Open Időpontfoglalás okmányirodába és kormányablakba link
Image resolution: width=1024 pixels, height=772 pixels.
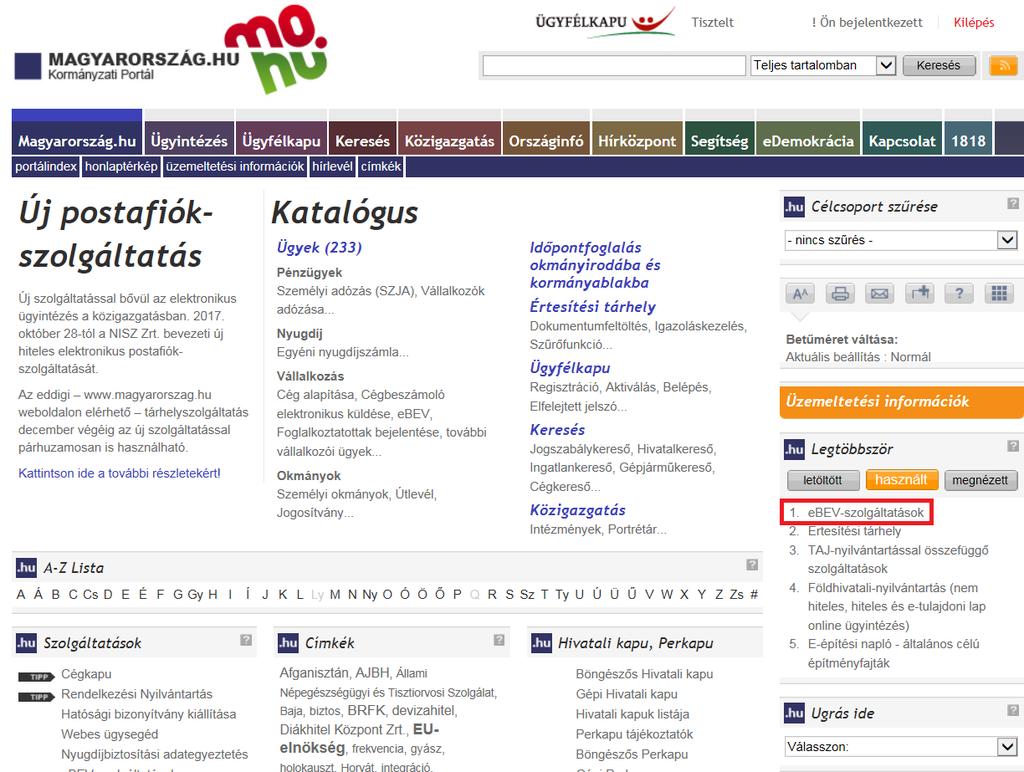(x=595, y=265)
